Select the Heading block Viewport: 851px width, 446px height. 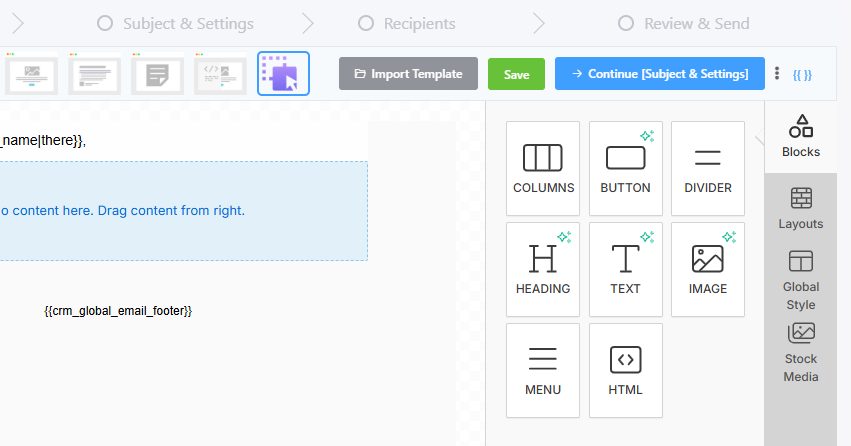coord(543,269)
